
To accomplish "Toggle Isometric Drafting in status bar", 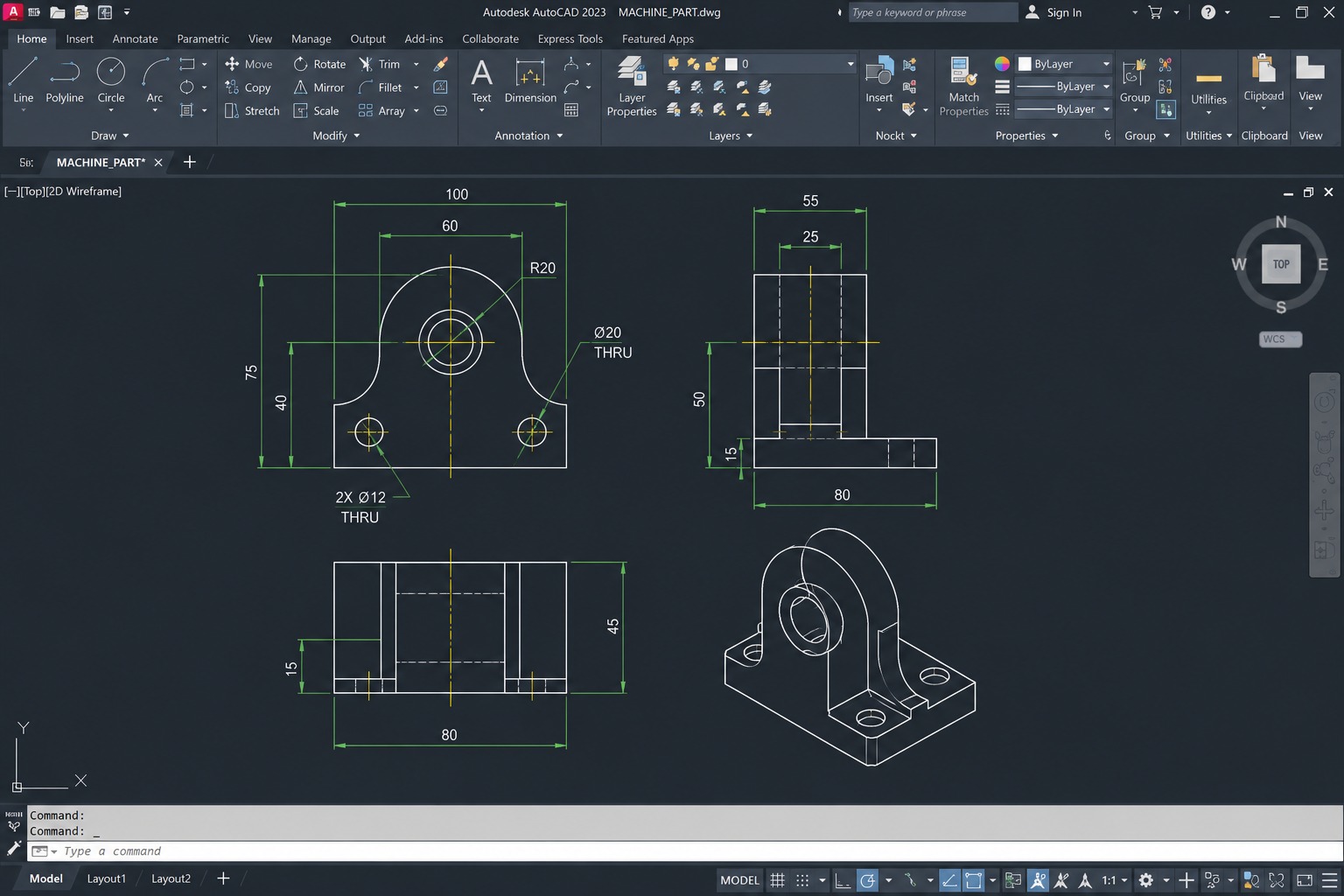I will pos(911,880).
